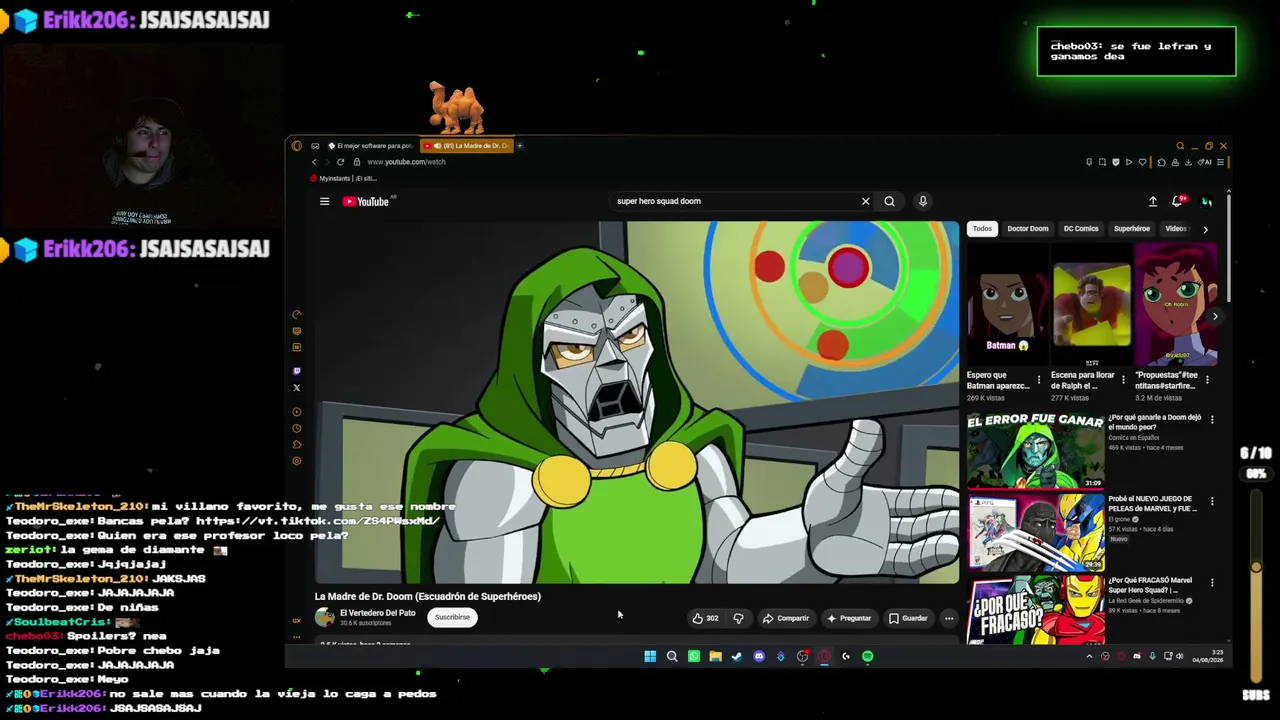The image size is (1280, 720).
Task: Select the Doctor Doom filter chip
Action: [x=1028, y=229]
